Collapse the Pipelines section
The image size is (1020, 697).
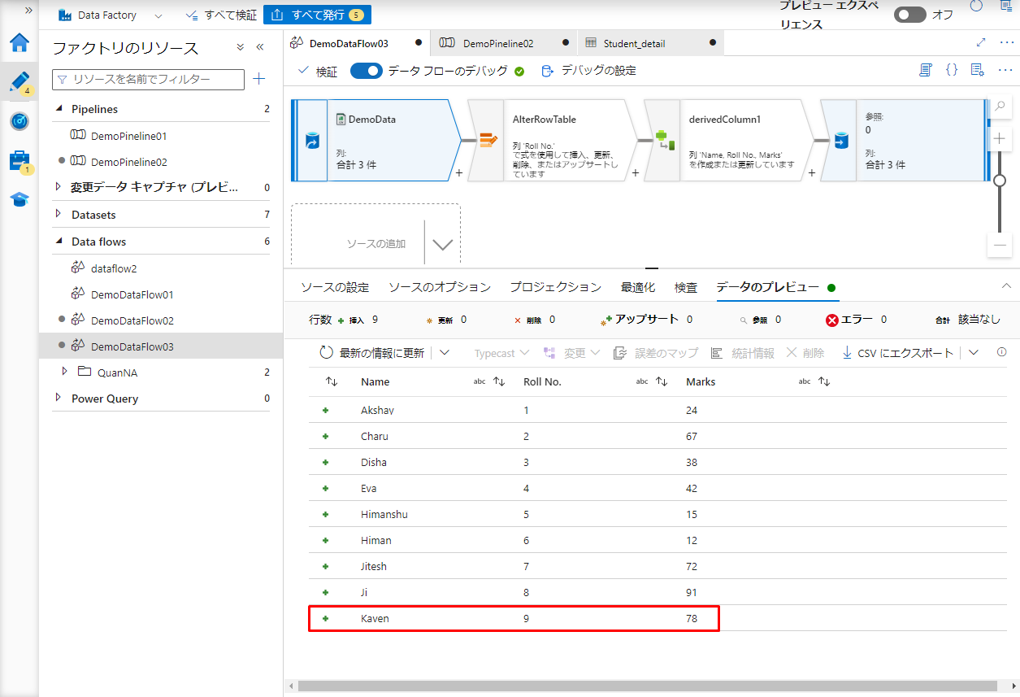pyautogui.click(x=58, y=109)
